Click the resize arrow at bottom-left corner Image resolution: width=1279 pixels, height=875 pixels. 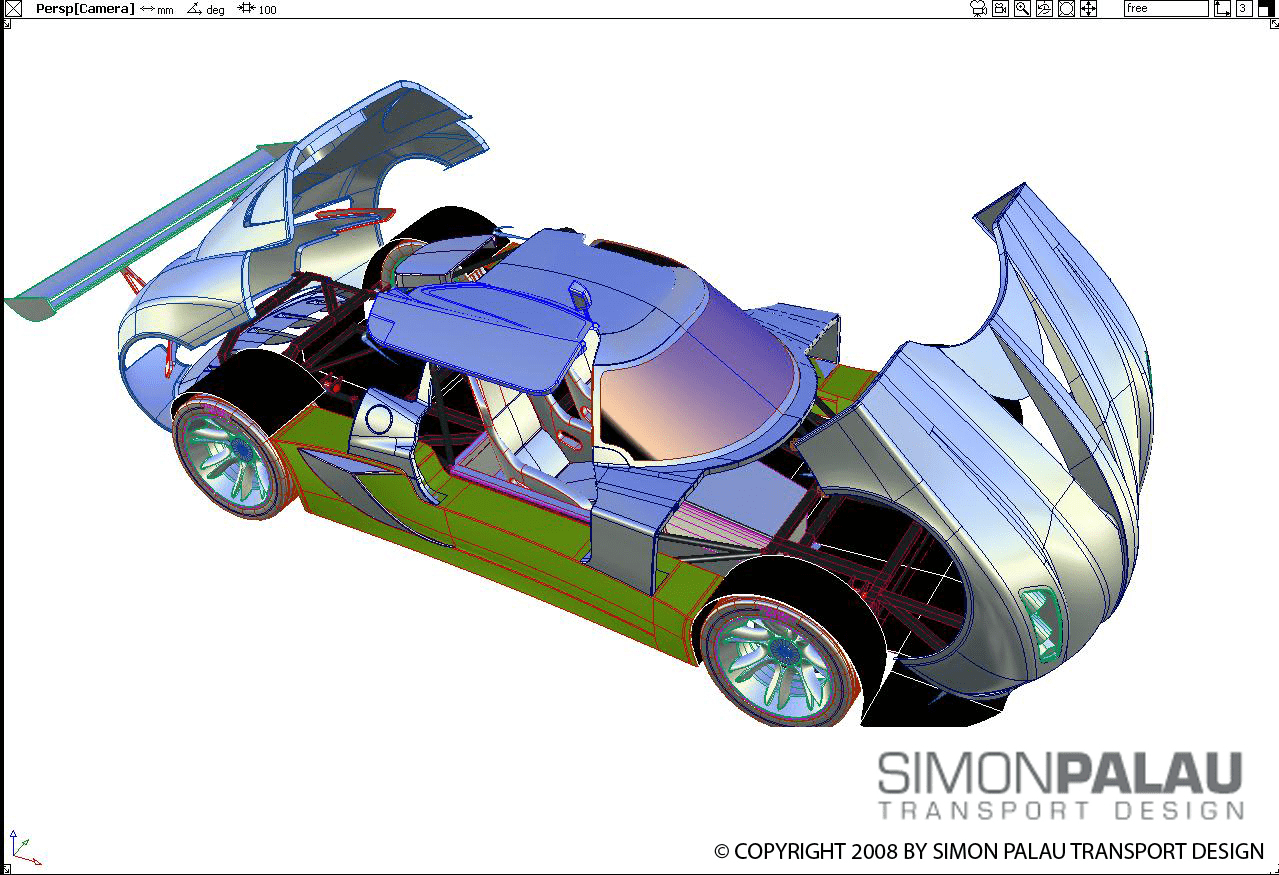coord(6,868)
